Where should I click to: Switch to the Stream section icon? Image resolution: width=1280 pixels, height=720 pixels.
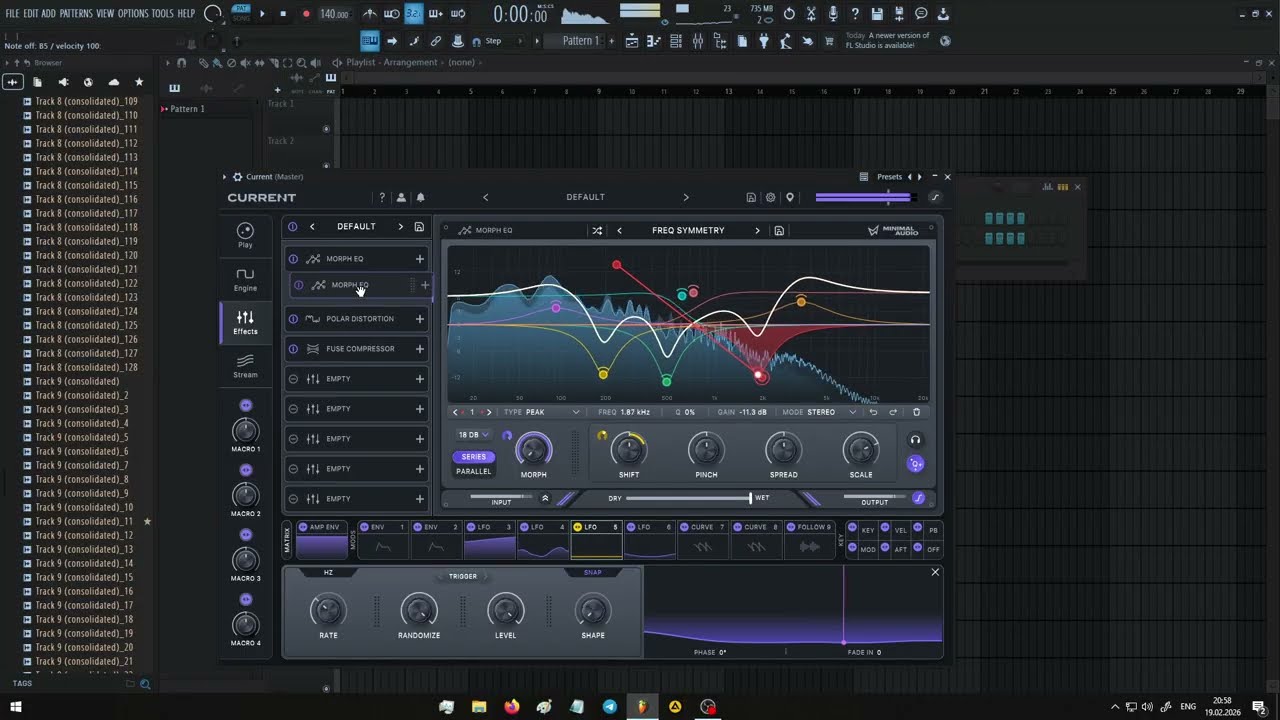[245, 365]
